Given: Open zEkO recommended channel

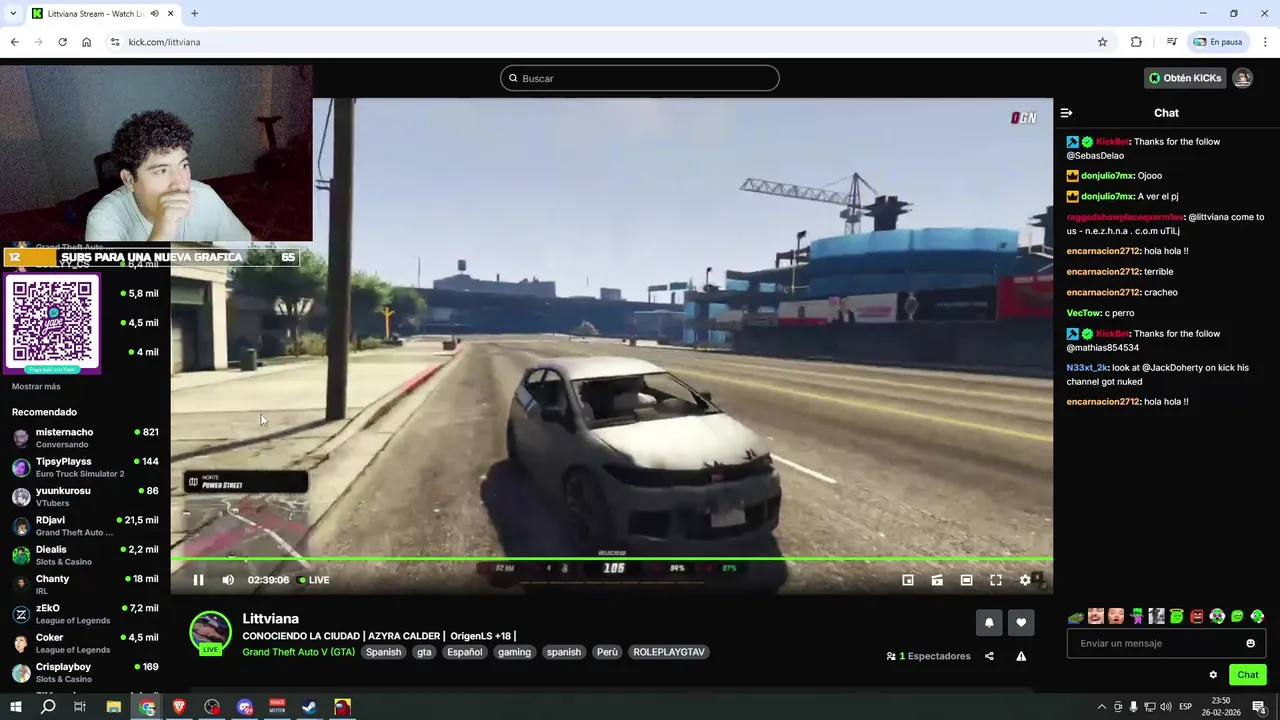Looking at the screenshot, I should pos(85,614).
